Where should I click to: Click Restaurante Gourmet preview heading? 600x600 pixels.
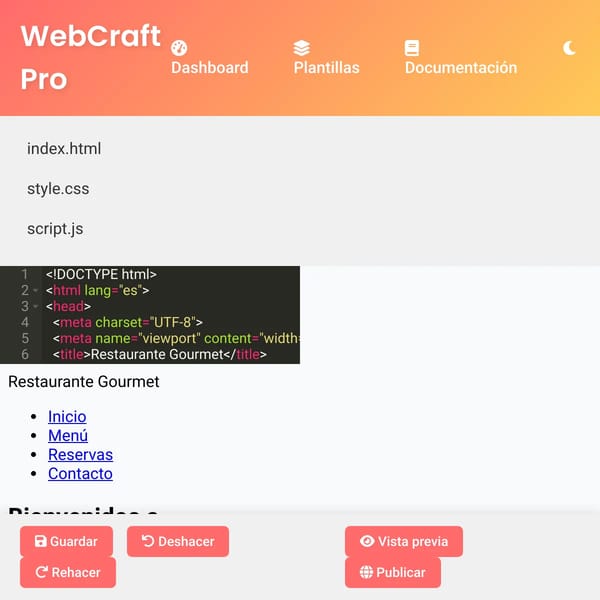[84, 382]
